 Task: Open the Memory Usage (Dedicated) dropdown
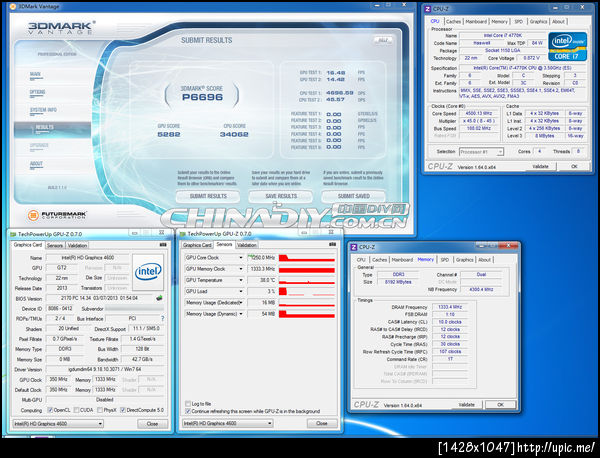pyautogui.click(x=241, y=303)
